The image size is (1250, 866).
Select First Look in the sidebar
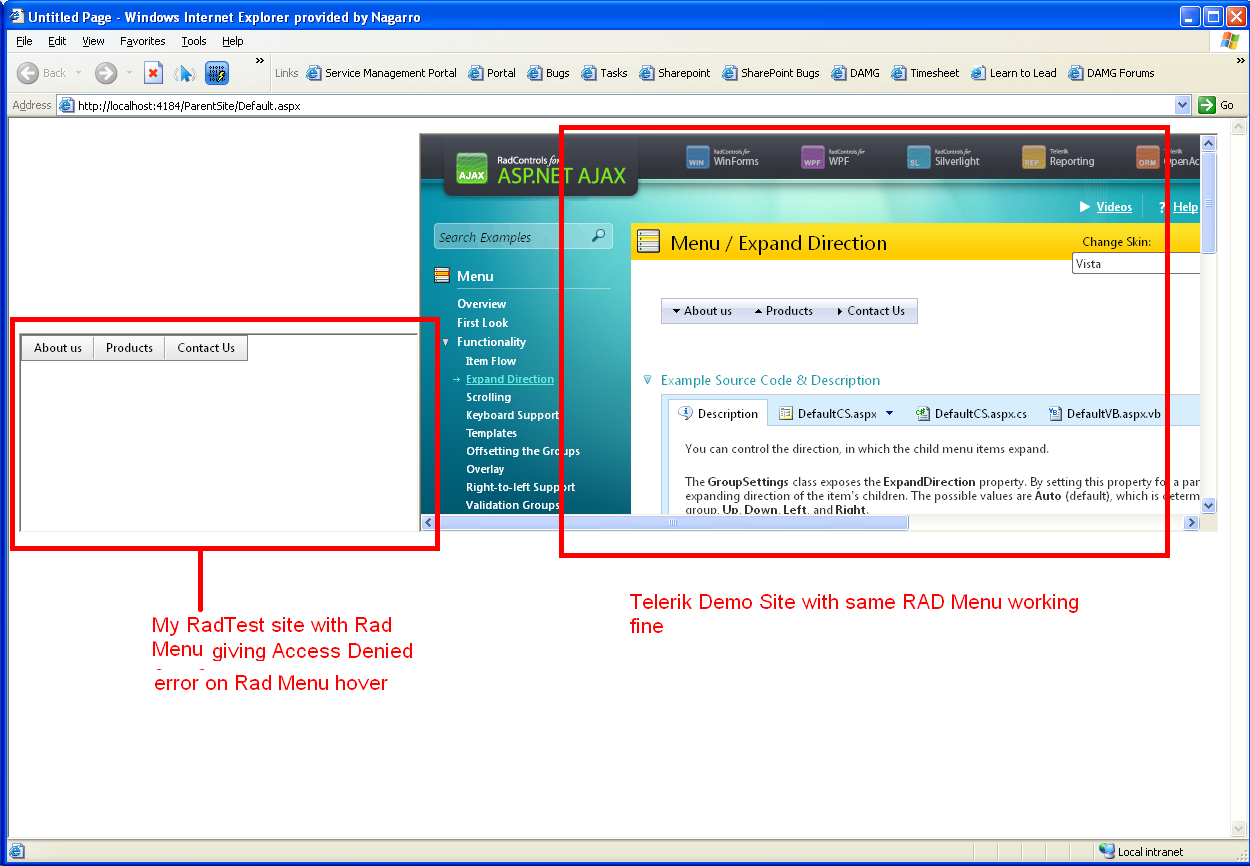(483, 323)
